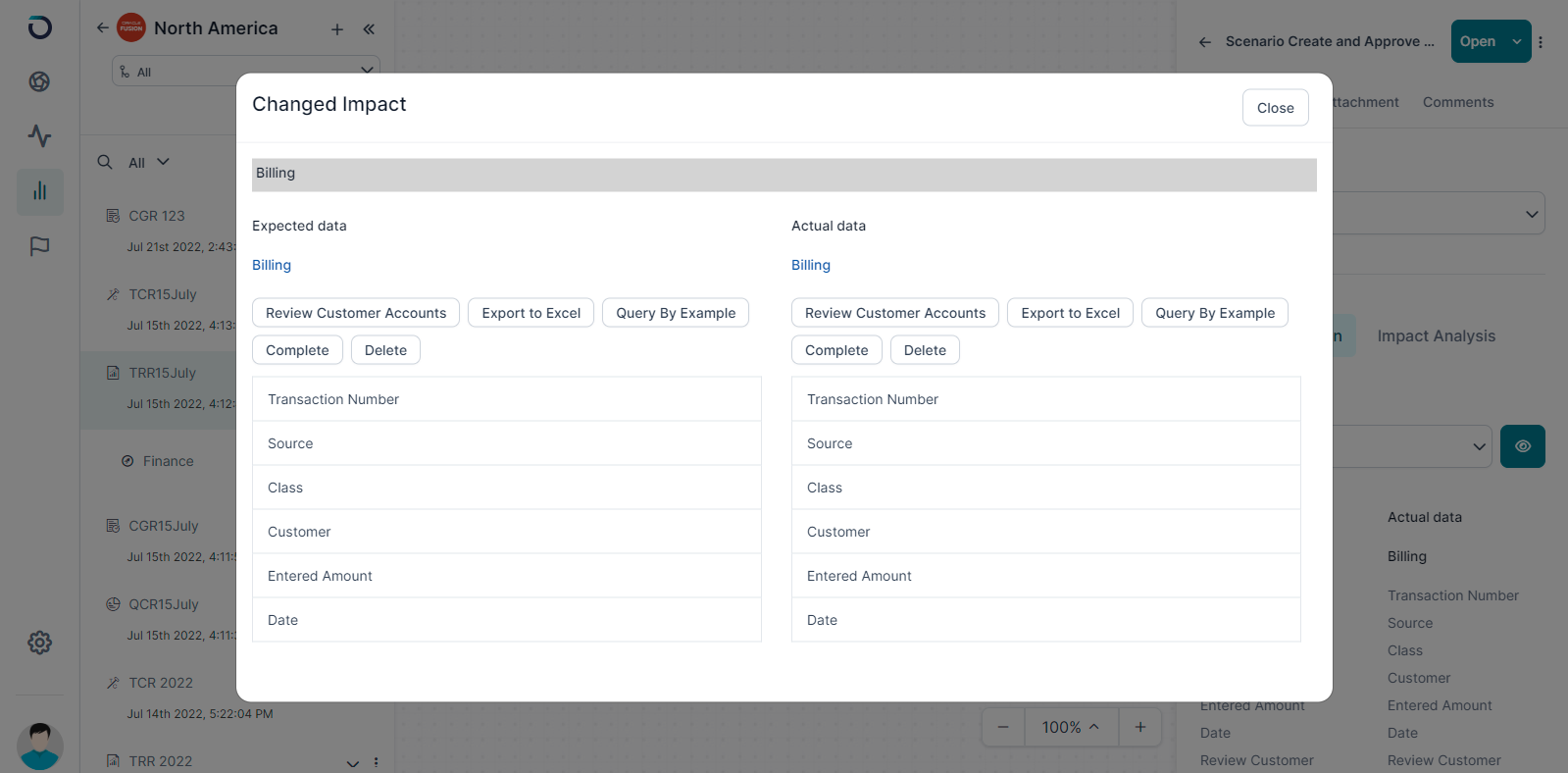Expand the All search filter chevron
1568x773 pixels.
click(x=163, y=162)
